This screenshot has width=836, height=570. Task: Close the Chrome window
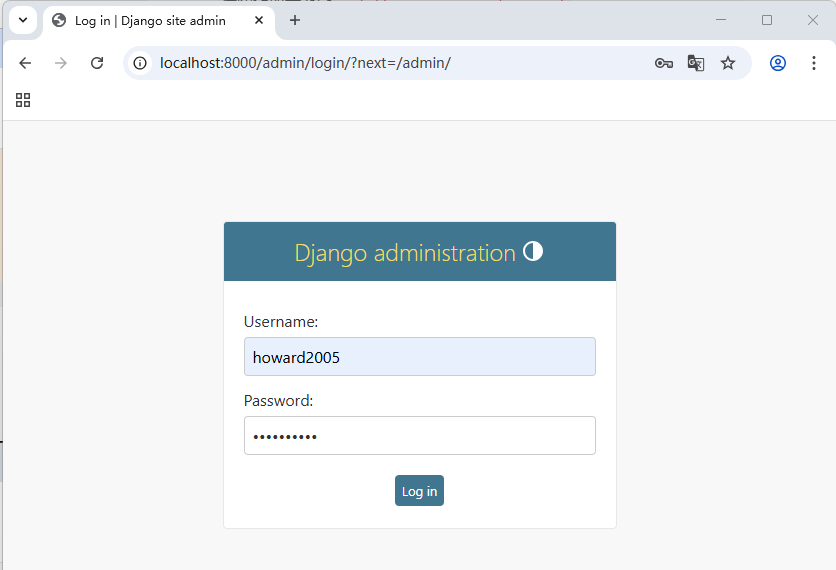(x=813, y=20)
